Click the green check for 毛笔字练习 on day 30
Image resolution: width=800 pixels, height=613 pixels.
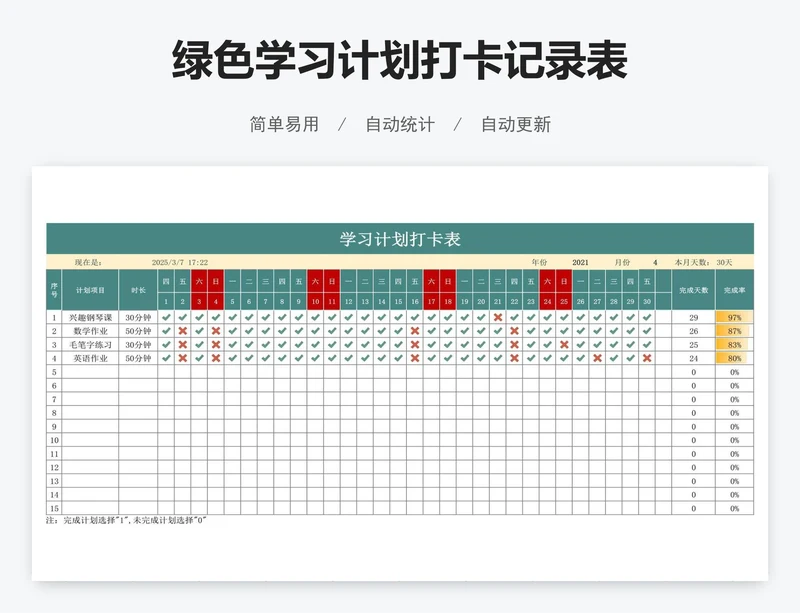[x=647, y=345]
